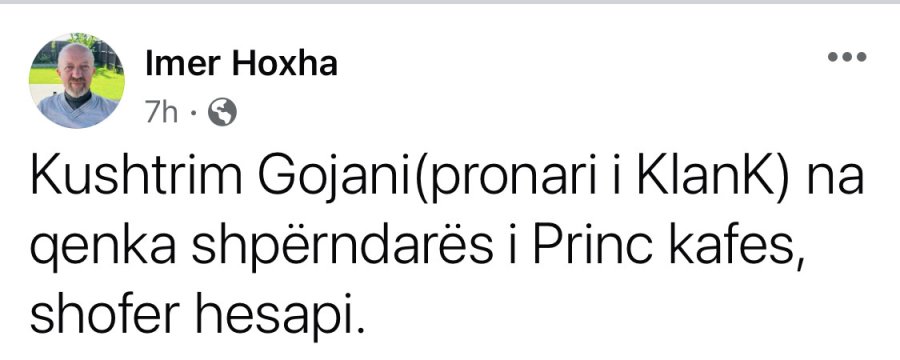
Task: Click the dot separator beside 7h
Action: 193,113
